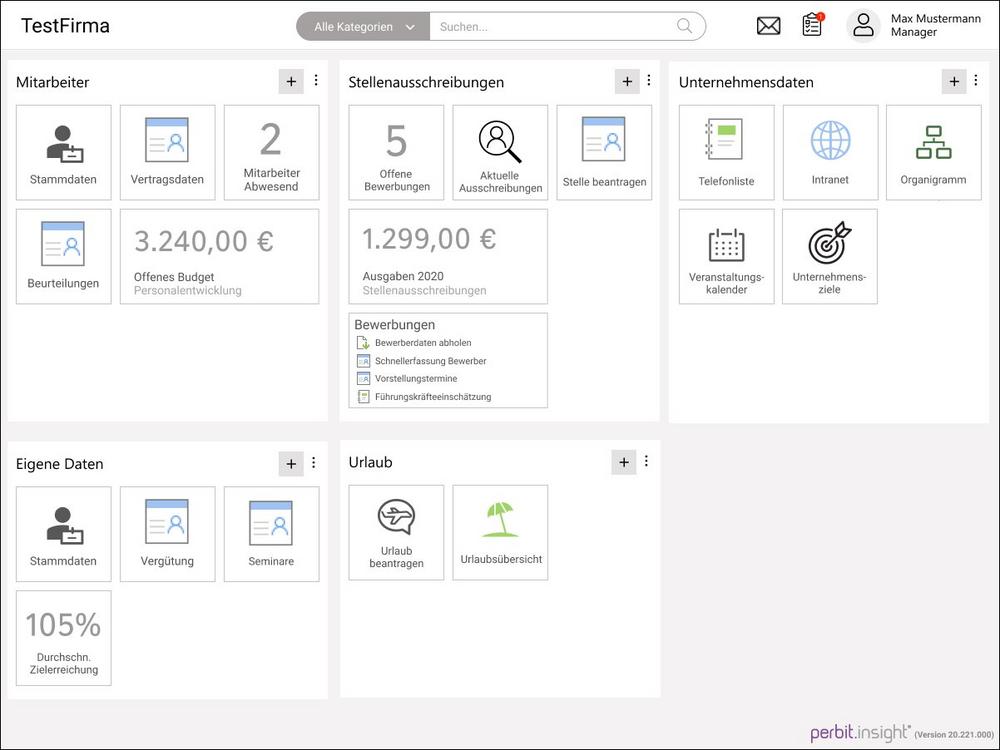Open the Telefonliste tile
The image size is (1000, 750).
(x=726, y=152)
